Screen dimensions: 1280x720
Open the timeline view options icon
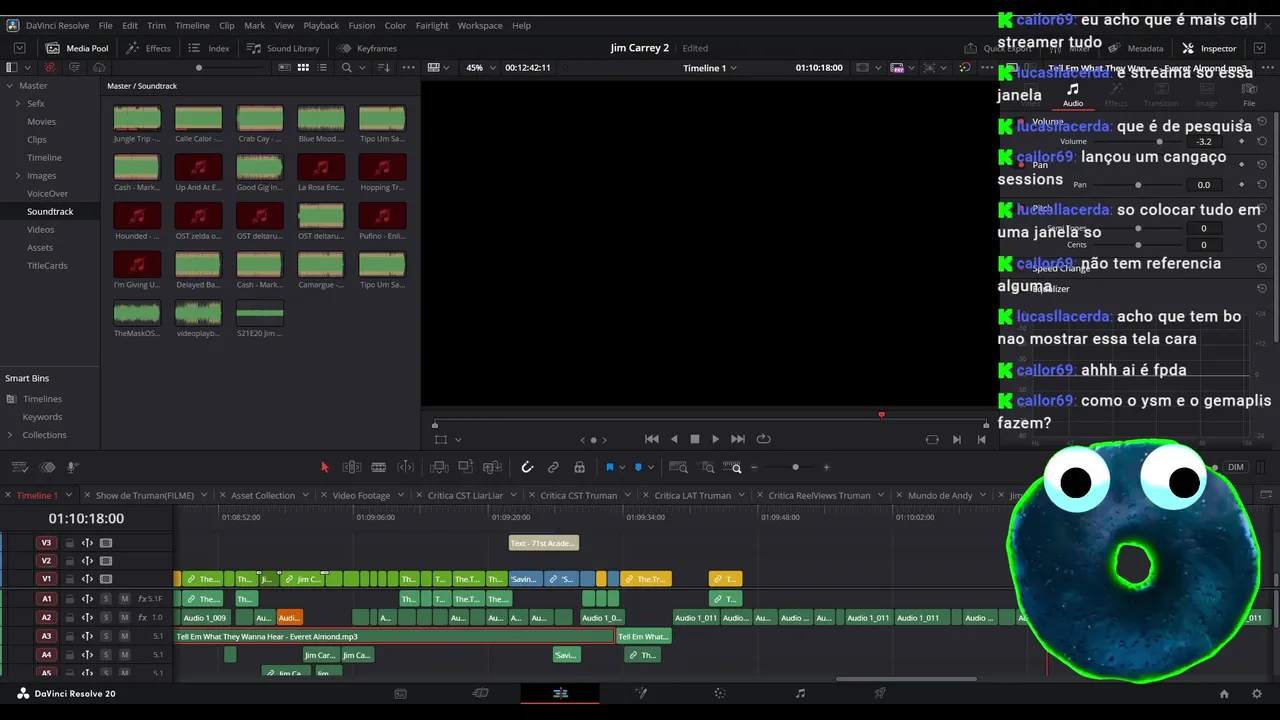[x=19, y=467]
